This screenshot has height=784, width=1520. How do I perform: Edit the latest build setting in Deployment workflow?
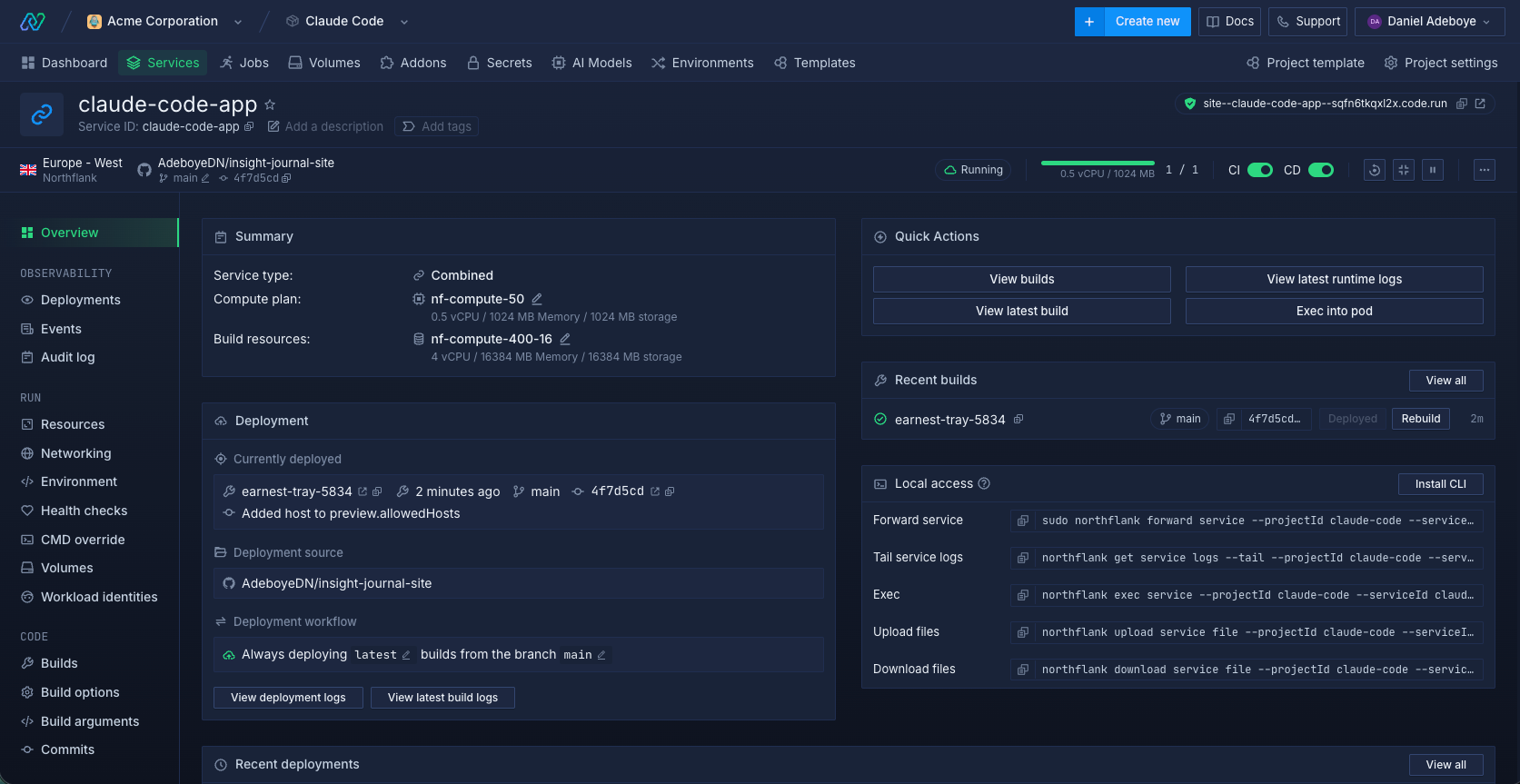(x=406, y=655)
